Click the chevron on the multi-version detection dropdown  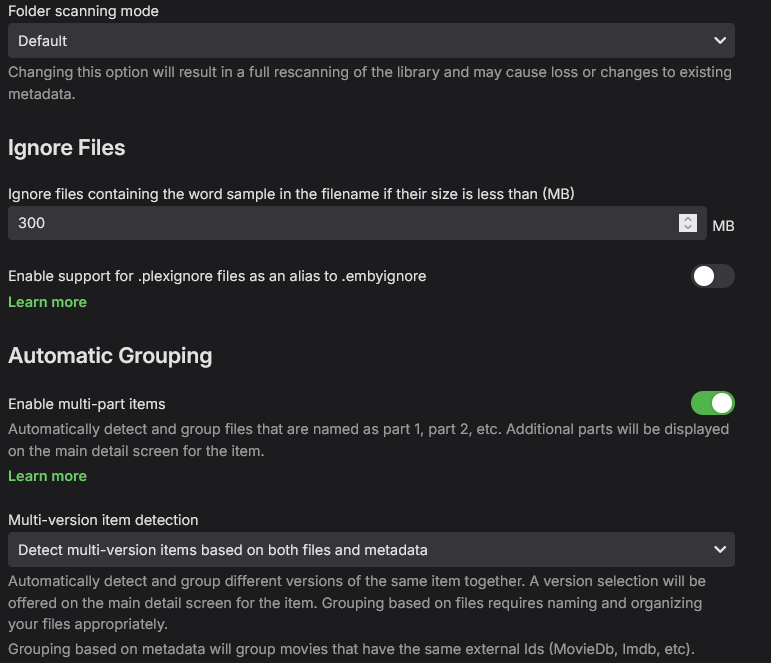pos(720,550)
